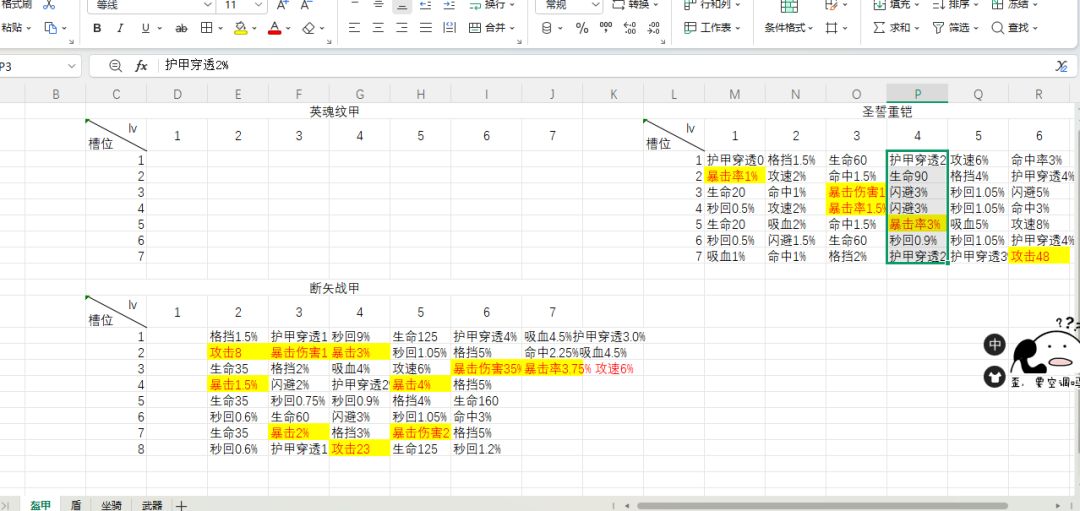The image size is (1080, 511).
Task: Toggle Italic formatting
Action: [x=121, y=28]
